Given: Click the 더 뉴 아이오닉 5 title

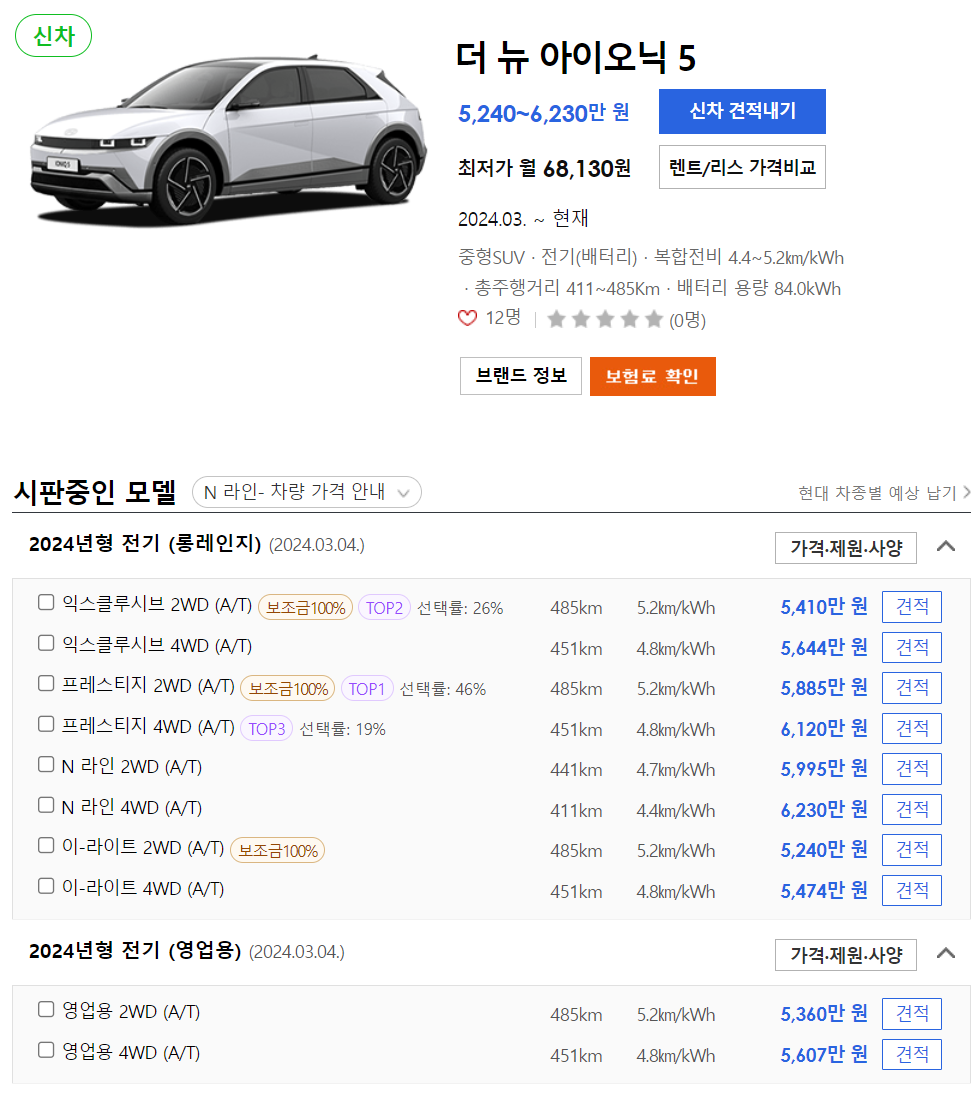Looking at the screenshot, I should tap(575, 57).
